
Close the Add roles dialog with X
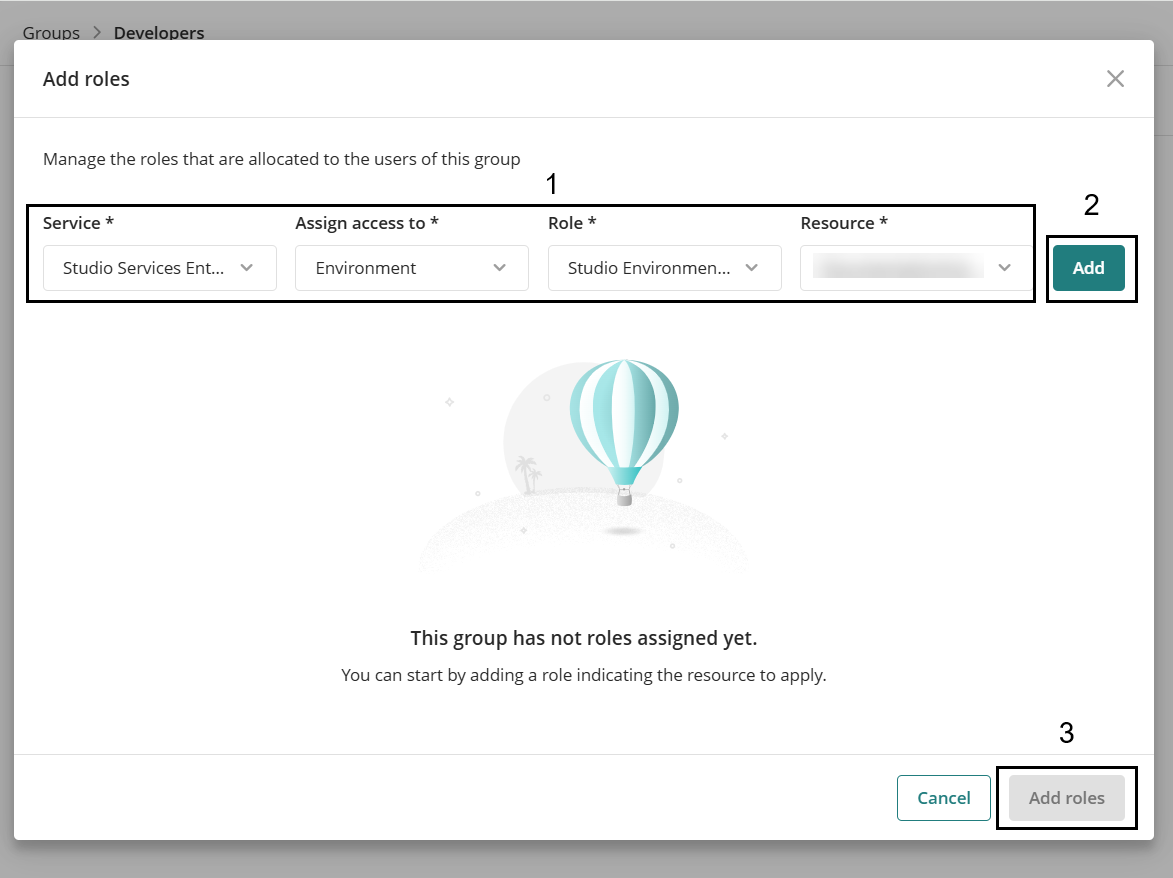[x=1115, y=79]
